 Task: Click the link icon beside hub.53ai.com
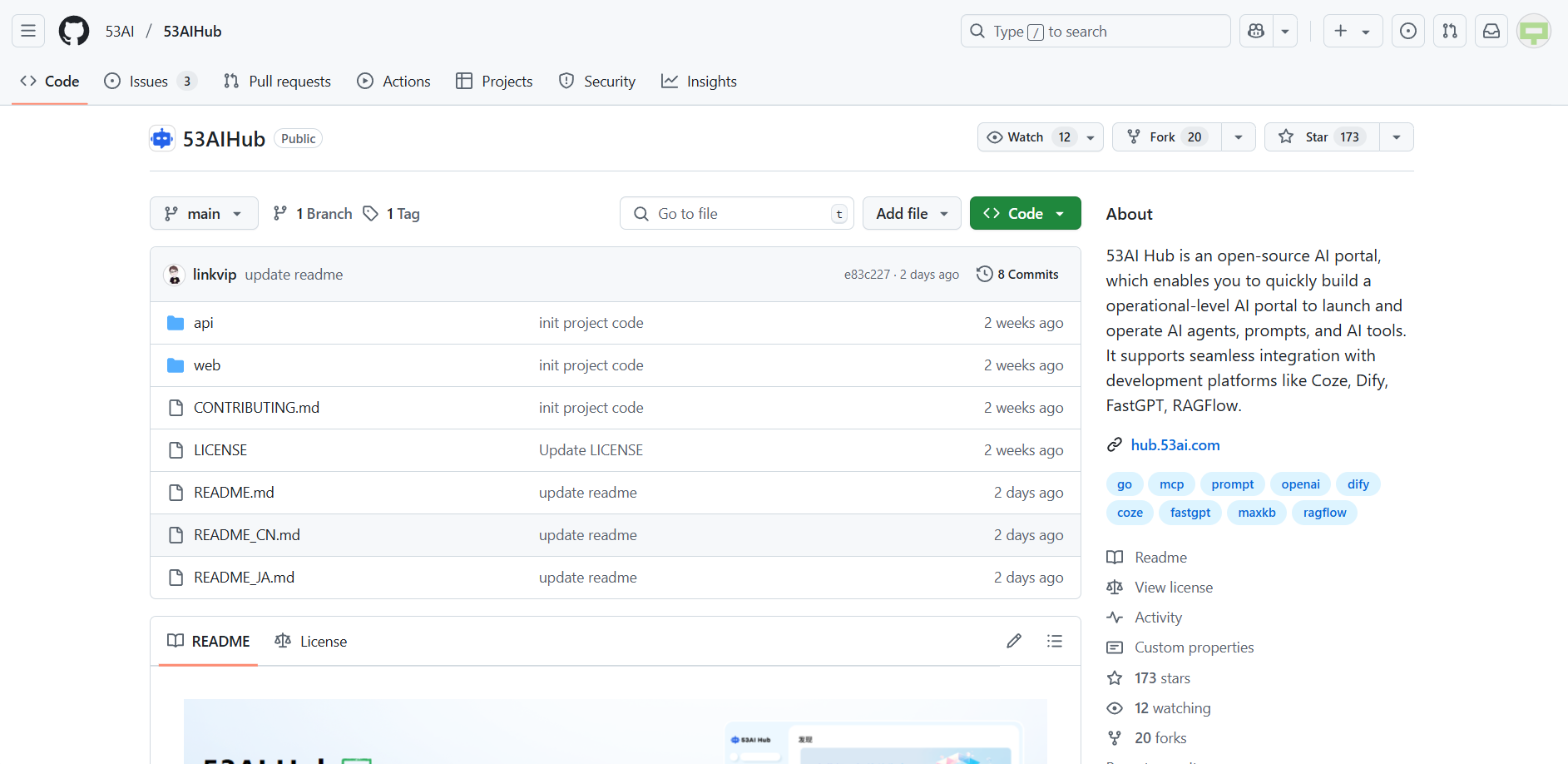click(1115, 445)
